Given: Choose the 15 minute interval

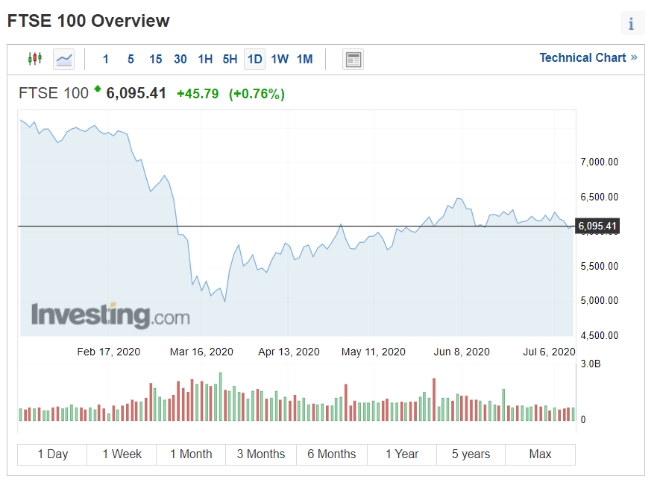Looking at the screenshot, I should pos(155,59).
